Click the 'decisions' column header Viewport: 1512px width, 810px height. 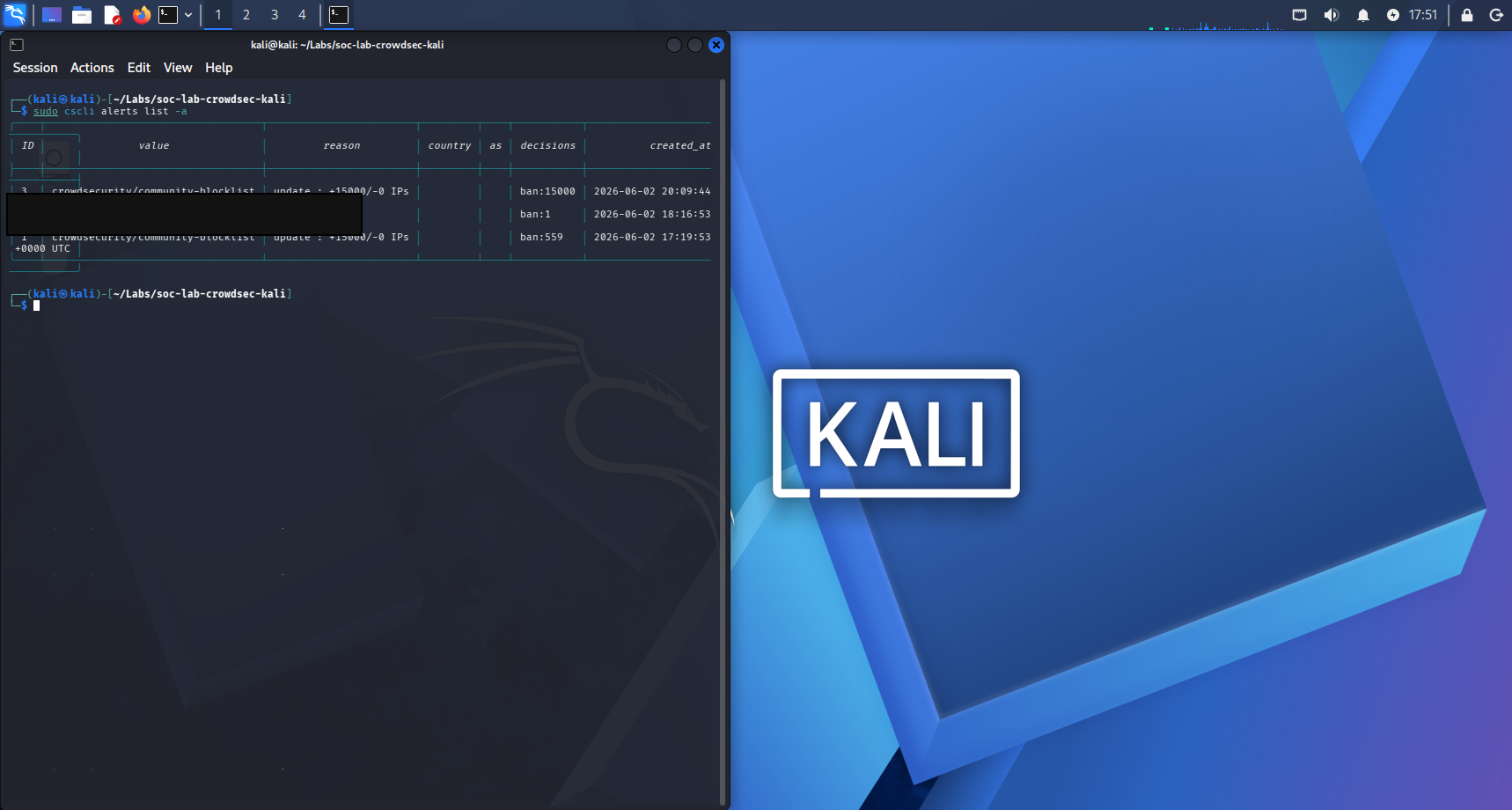tap(548, 146)
